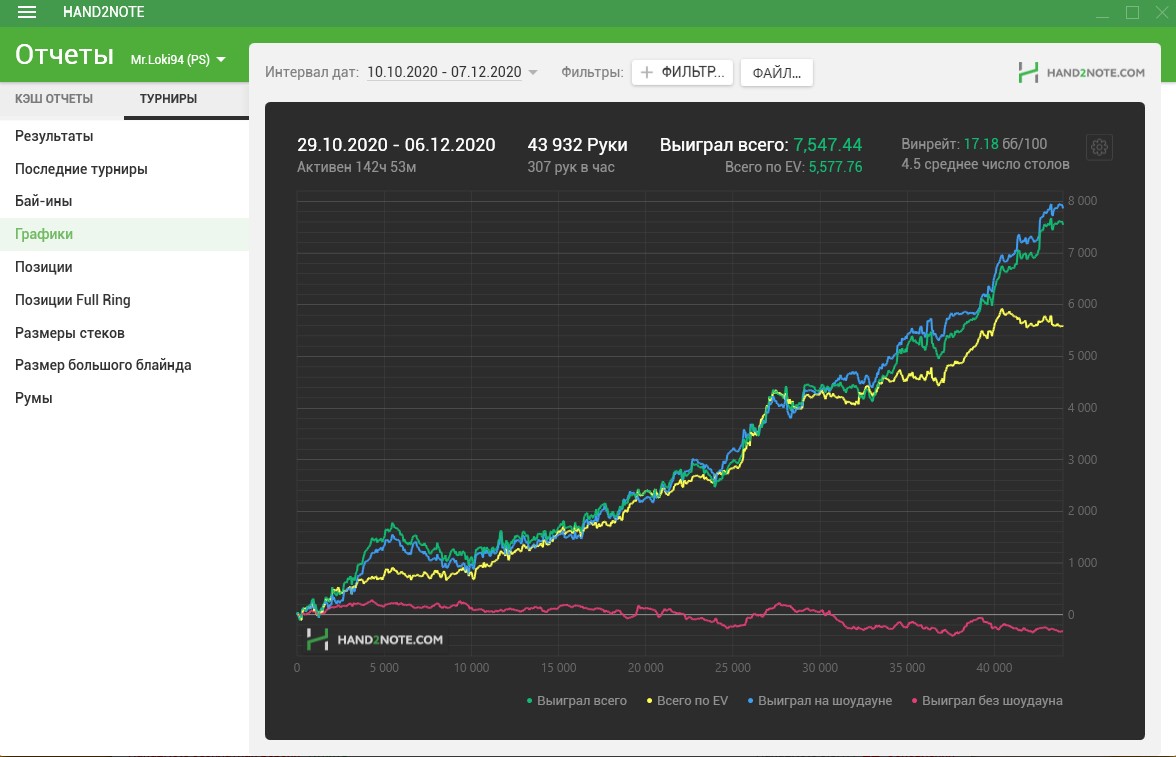This screenshot has width=1176, height=757.
Task: Toggle yellow 'Всего по EV' legend series
Action: 687,700
